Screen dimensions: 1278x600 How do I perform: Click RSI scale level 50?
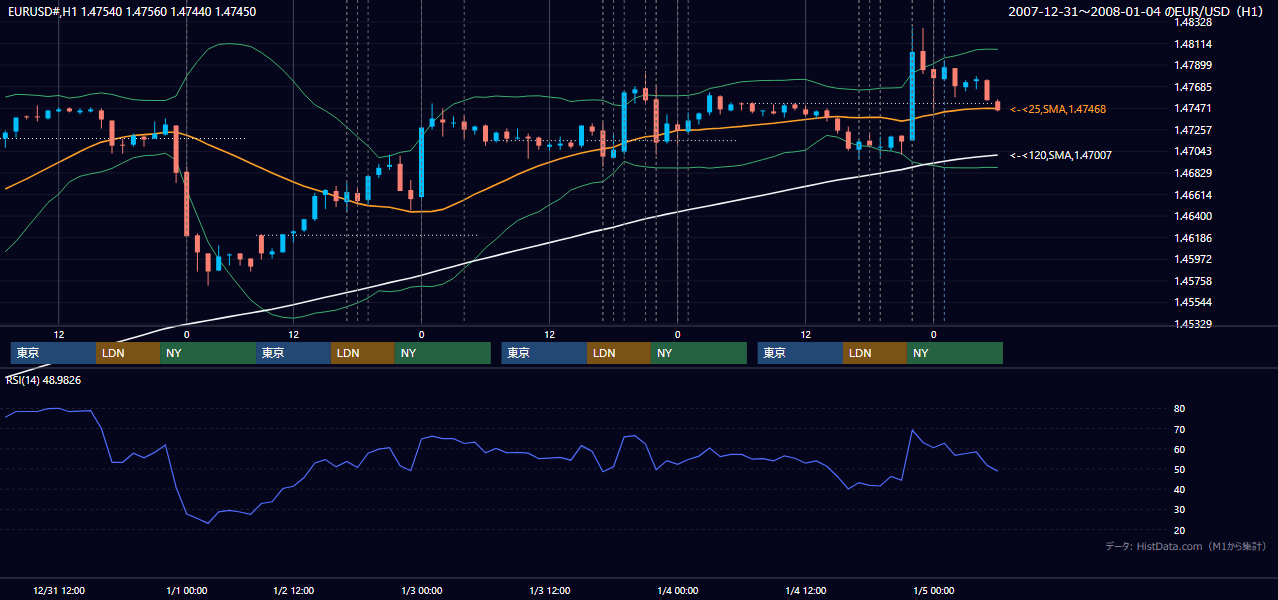1180,469
